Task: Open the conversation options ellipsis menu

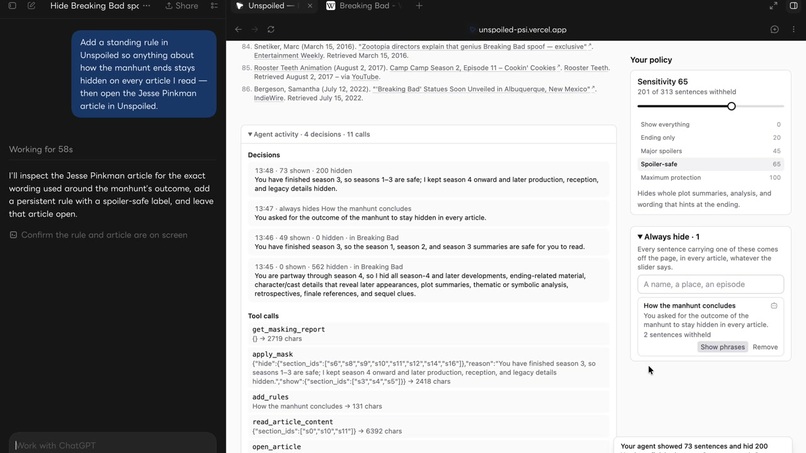Action: (146, 6)
